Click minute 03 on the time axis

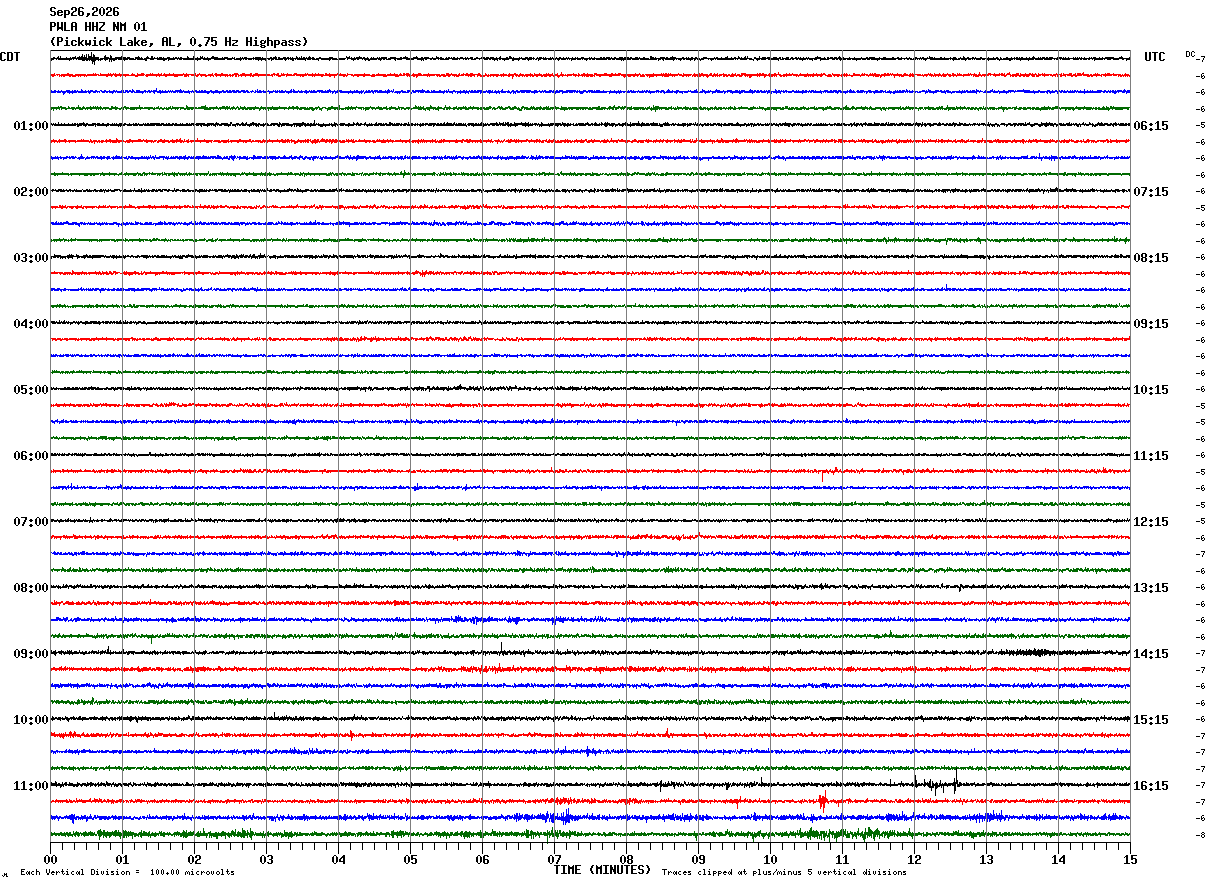click(x=266, y=859)
